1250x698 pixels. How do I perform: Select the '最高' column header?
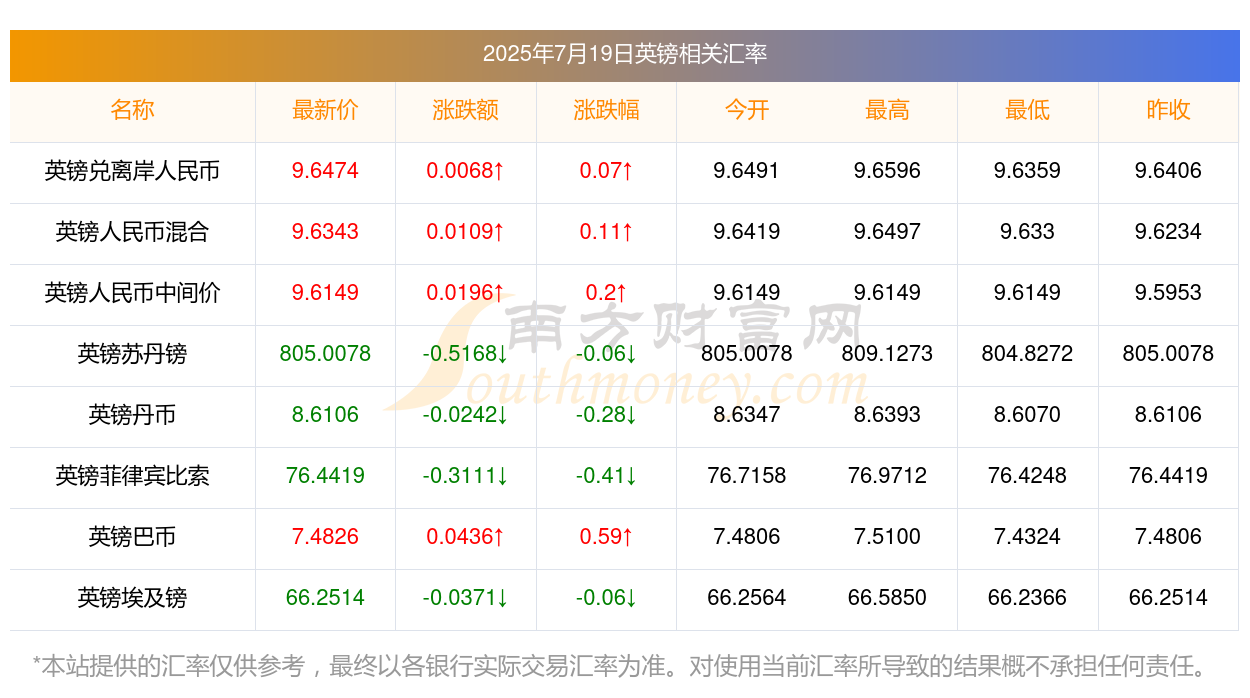tap(887, 110)
